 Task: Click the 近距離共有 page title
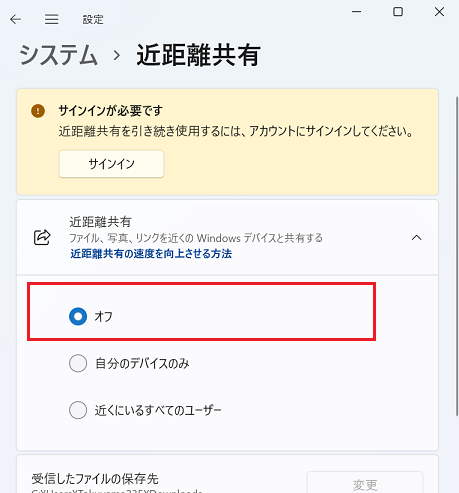(199, 55)
